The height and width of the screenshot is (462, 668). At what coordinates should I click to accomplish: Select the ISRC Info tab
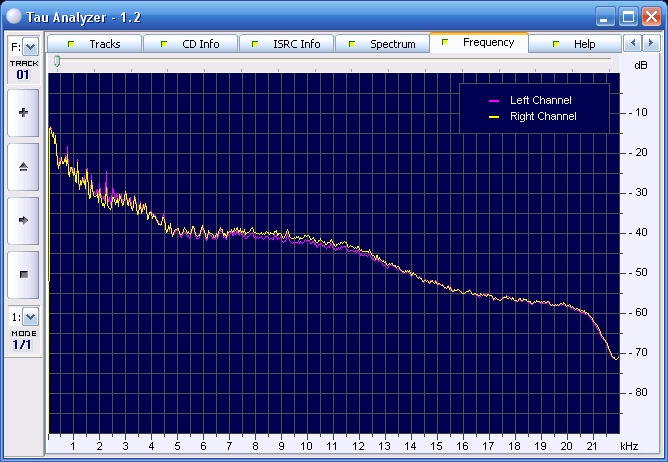296,44
